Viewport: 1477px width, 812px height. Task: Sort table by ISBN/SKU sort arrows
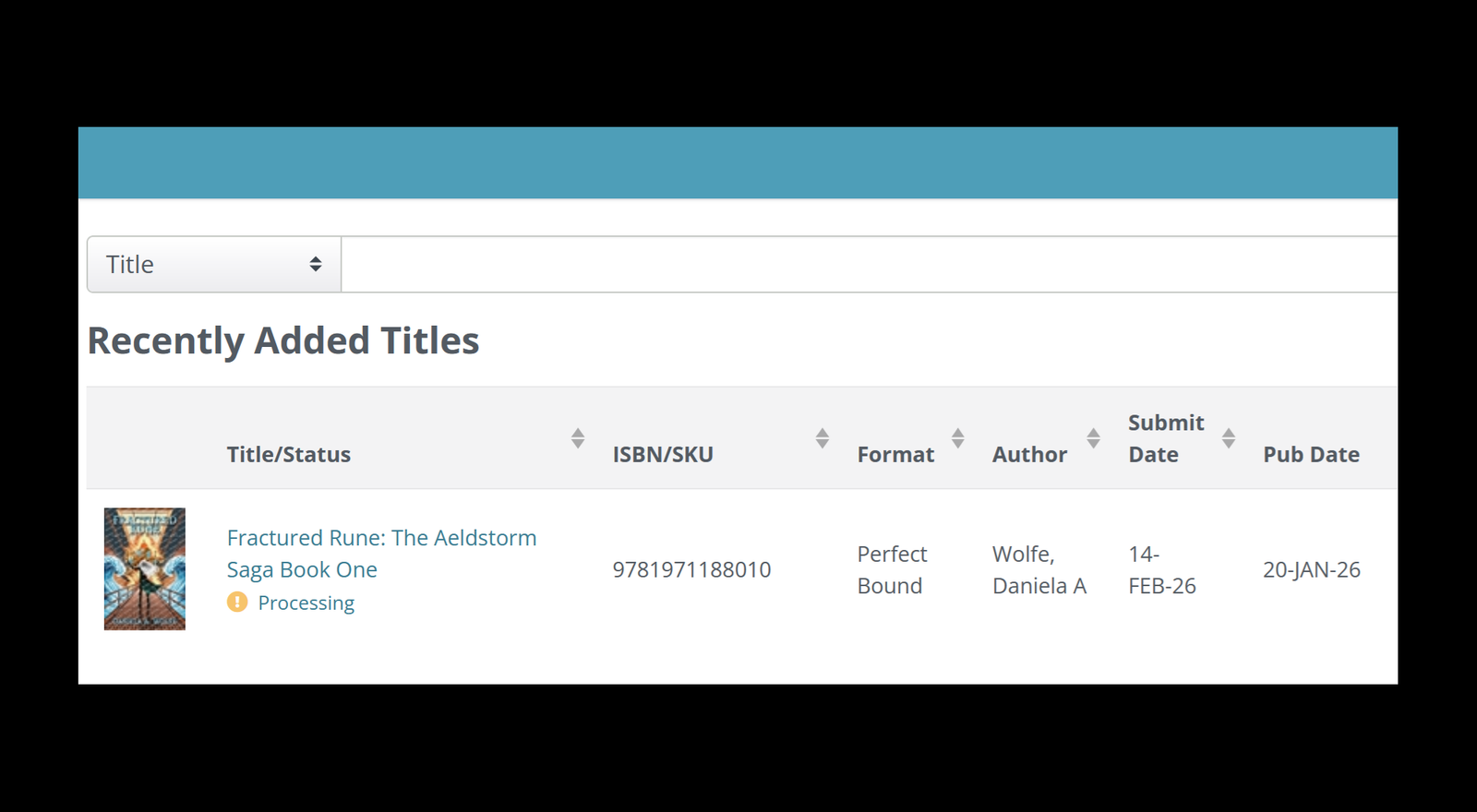[823, 438]
